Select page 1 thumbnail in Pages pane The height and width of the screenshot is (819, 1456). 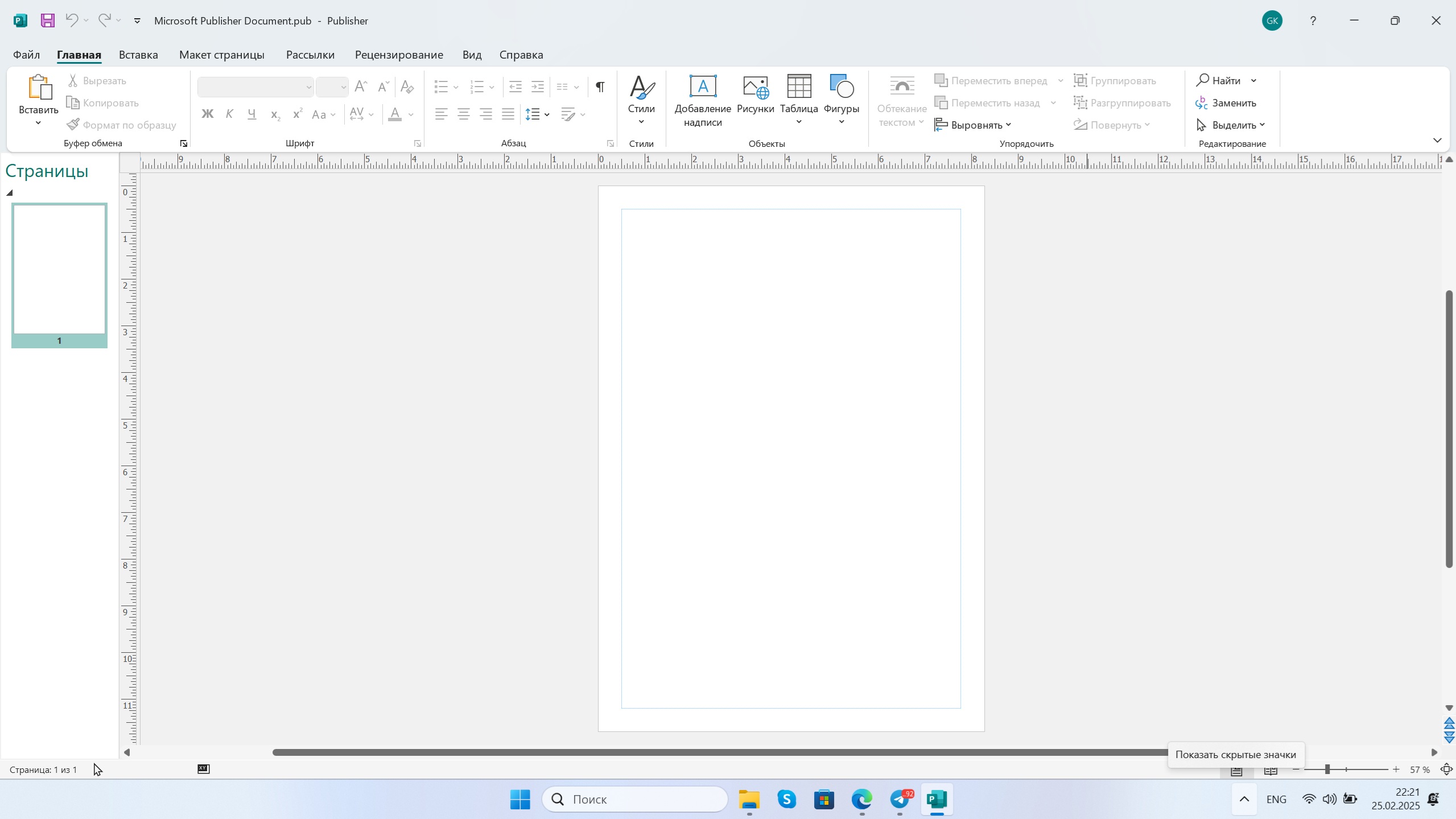pos(59,270)
